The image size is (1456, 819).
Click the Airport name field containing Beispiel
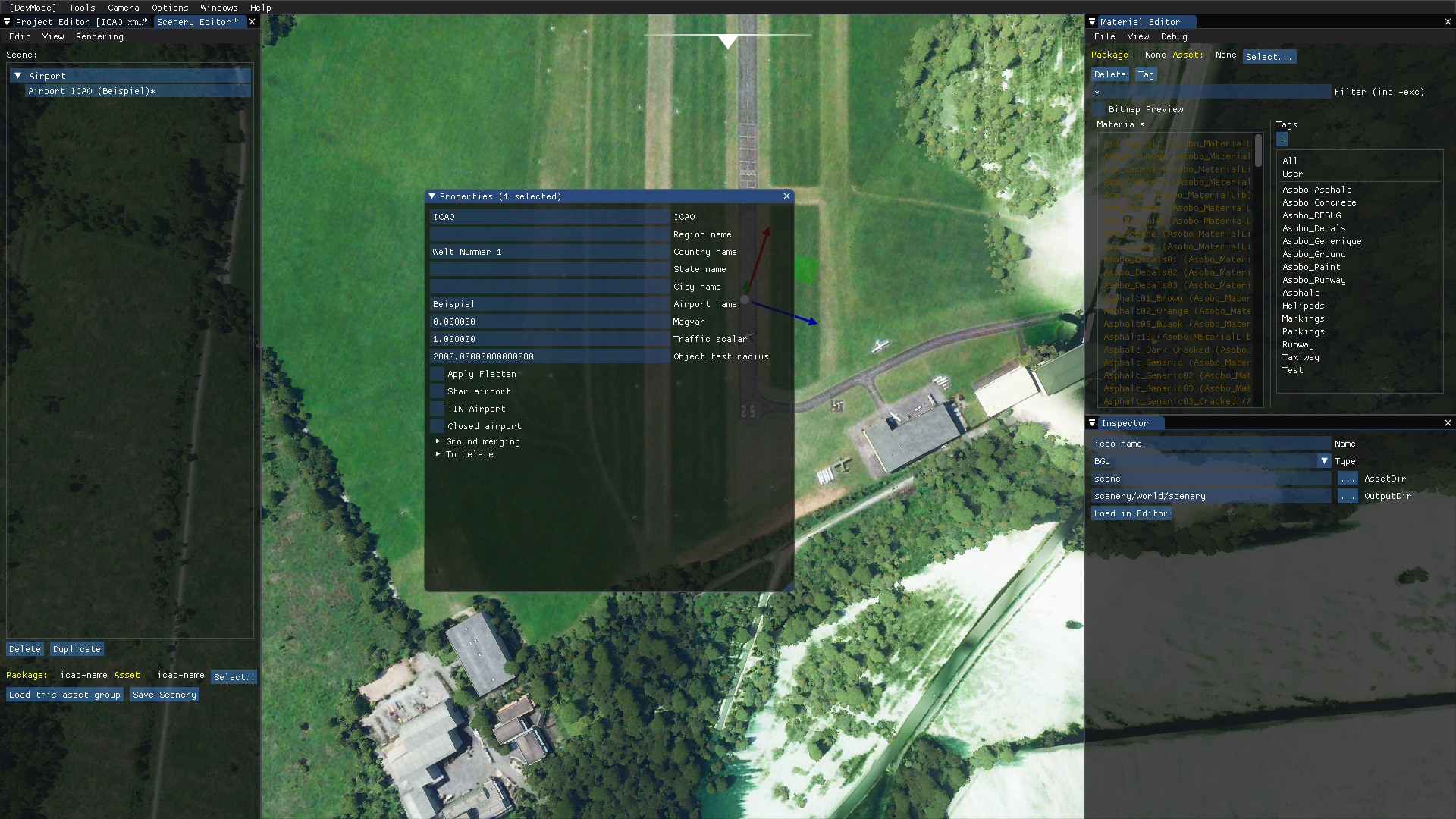coord(550,304)
